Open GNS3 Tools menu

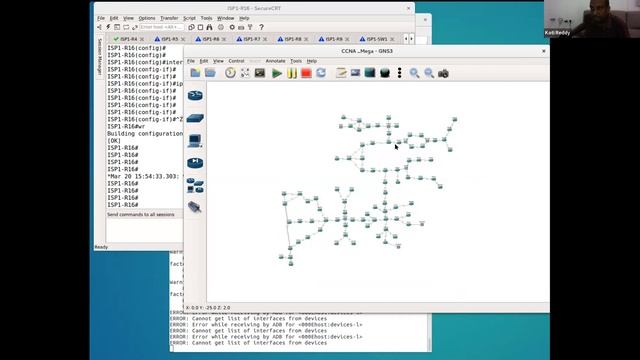(296, 61)
